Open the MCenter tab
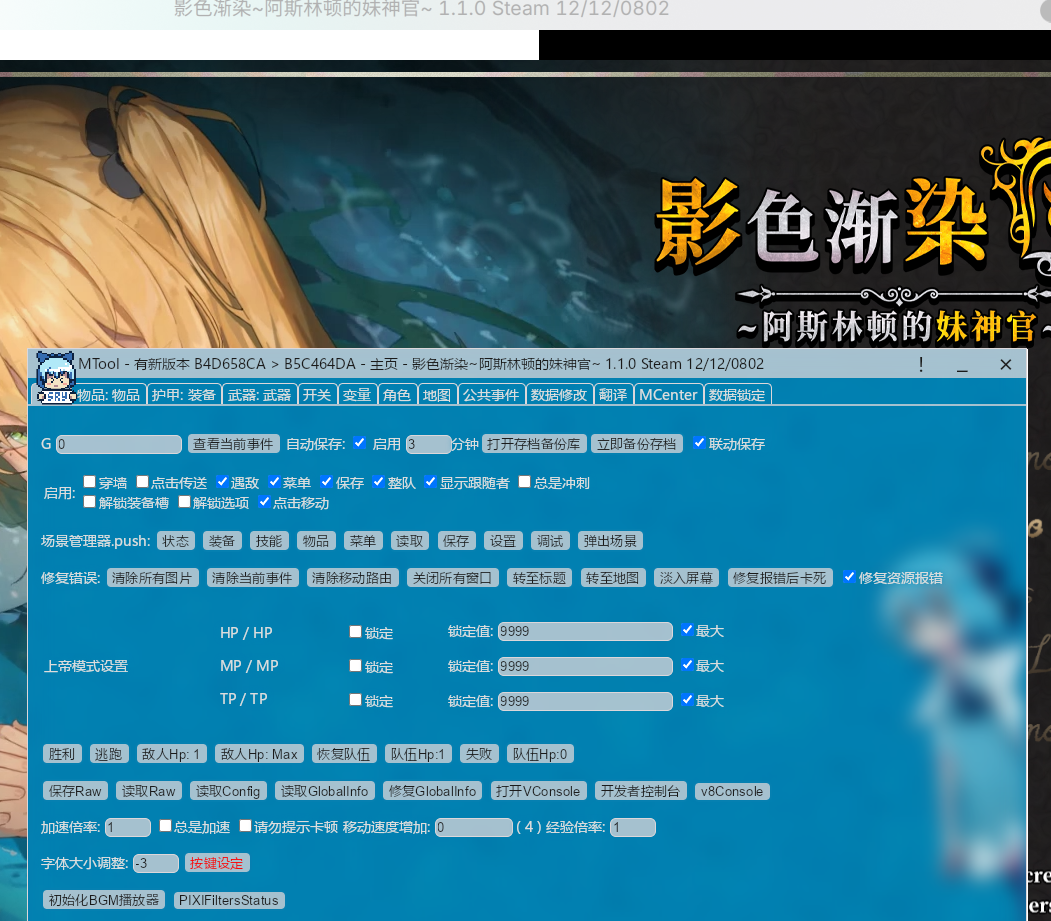This screenshot has height=921, width=1051. pos(668,394)
